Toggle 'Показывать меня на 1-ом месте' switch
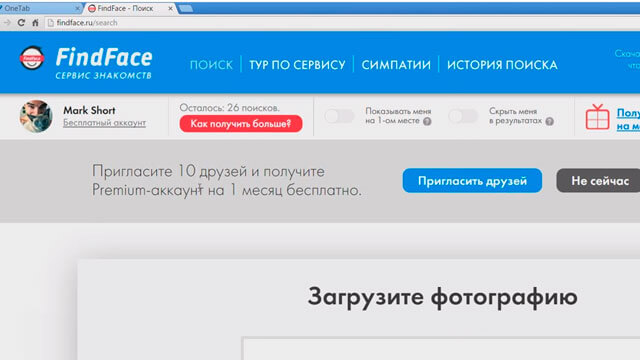This screenshot has height=360, width=640. 339,116
